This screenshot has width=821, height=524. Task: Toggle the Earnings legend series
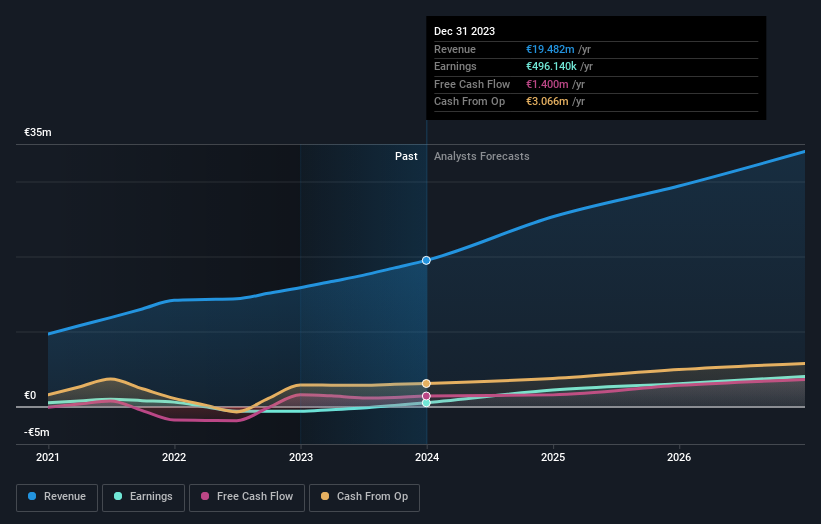point(143,497)
